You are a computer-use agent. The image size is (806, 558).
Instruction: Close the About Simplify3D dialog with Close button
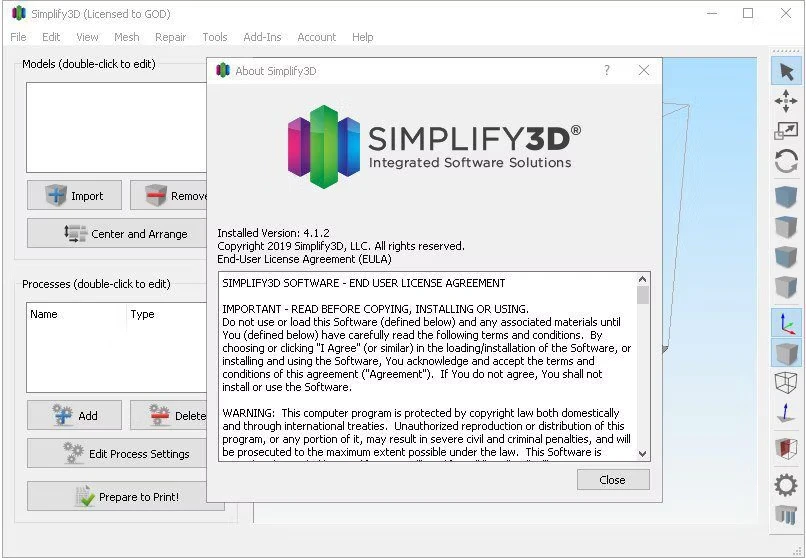[612, 480]
